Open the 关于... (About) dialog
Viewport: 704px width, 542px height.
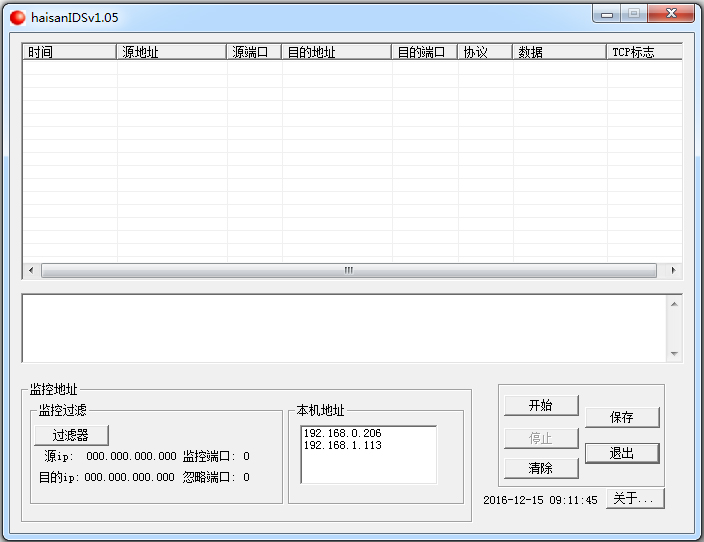point(634,498)
